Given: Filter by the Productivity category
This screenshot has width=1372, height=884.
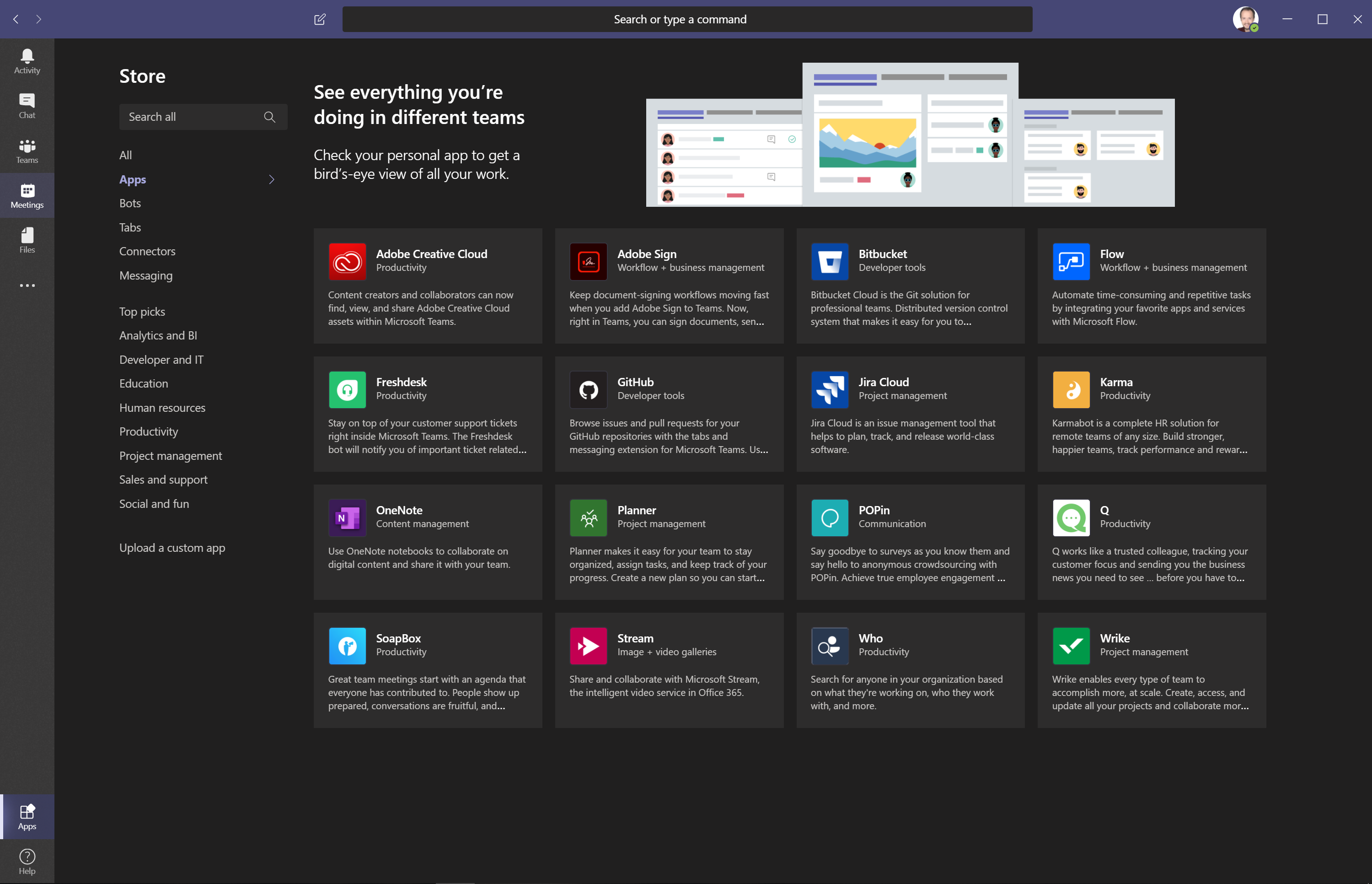Looking at the screenshot, I should click(x=149, y=431).
